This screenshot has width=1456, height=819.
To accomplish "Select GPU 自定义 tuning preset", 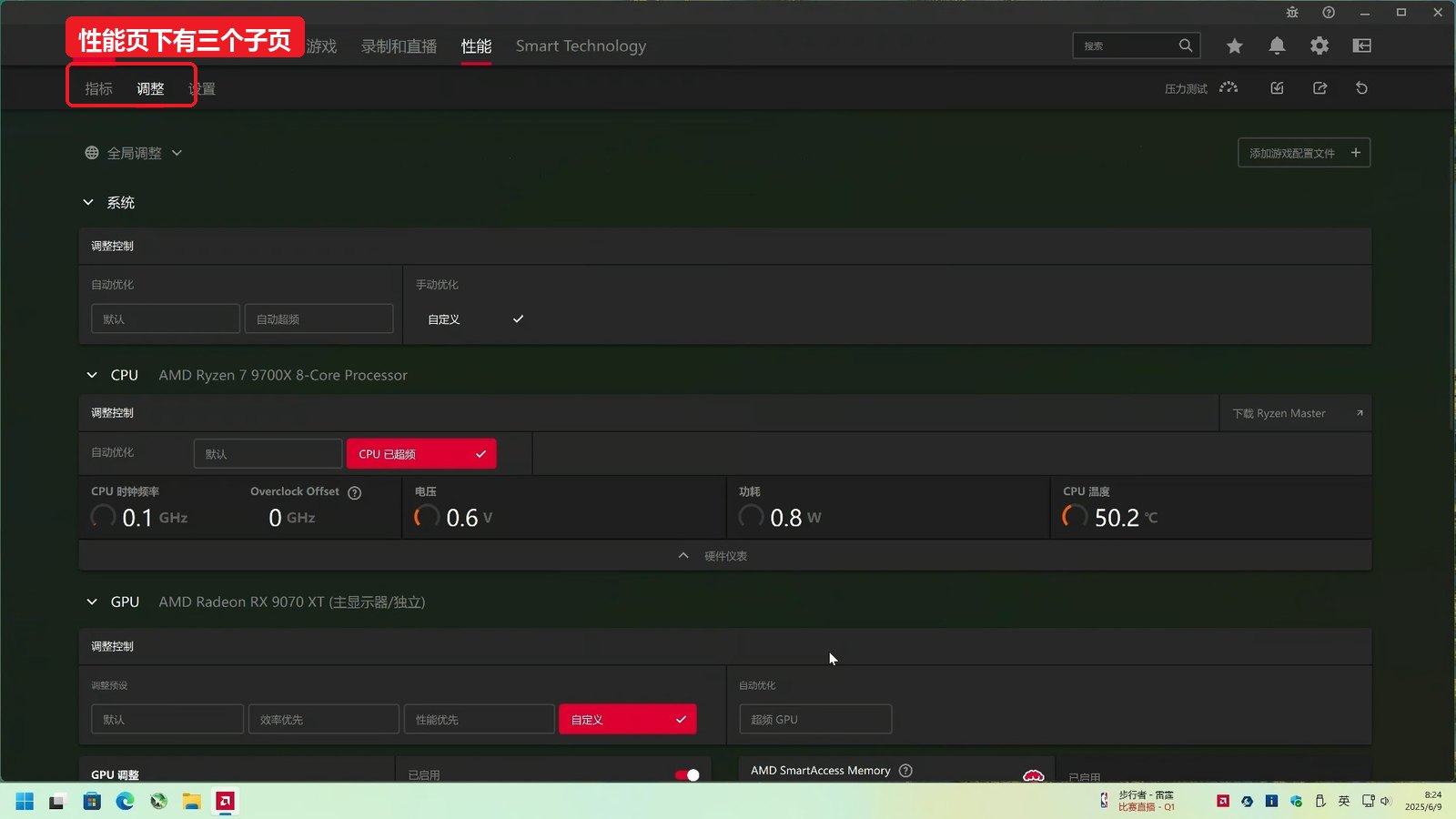I will point(628,720).
